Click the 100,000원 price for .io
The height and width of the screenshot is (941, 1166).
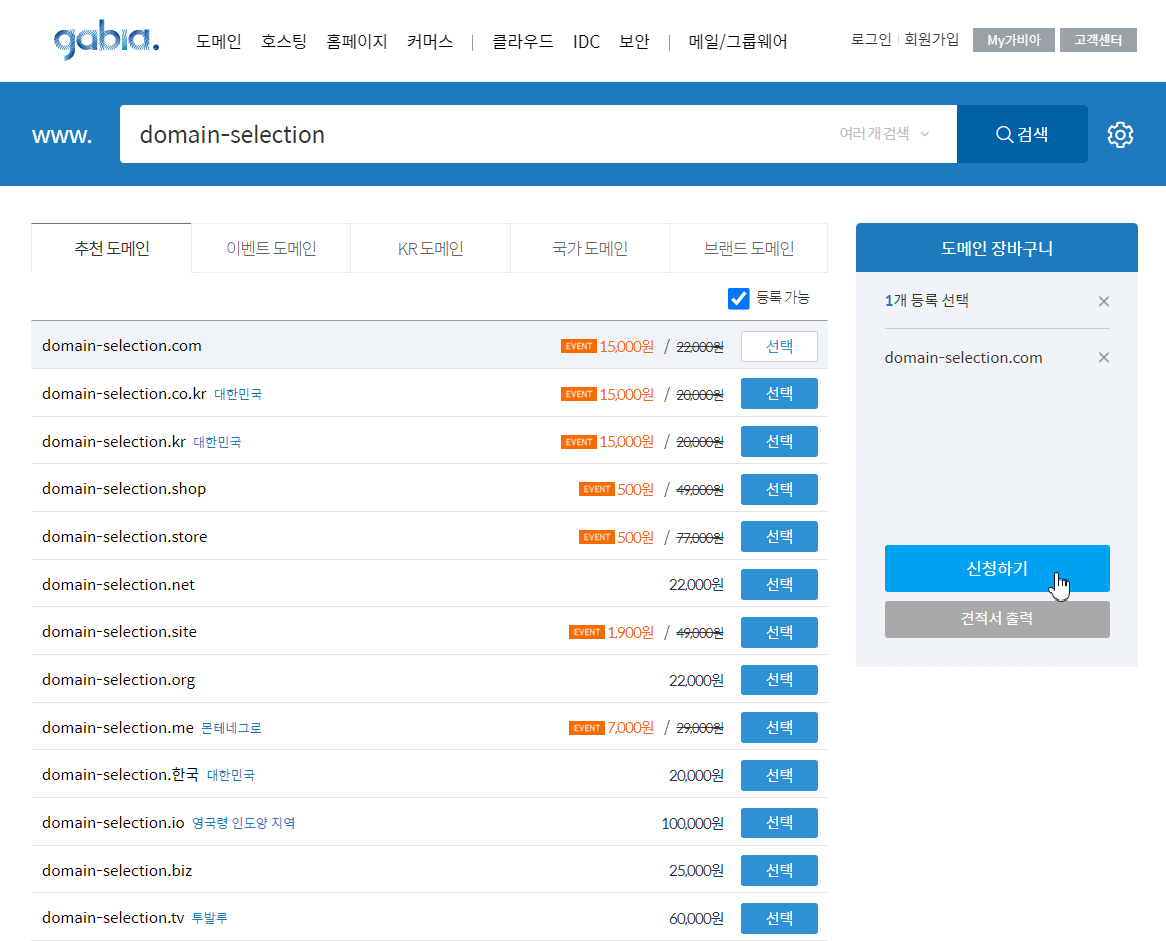click(x=692, y=823)
